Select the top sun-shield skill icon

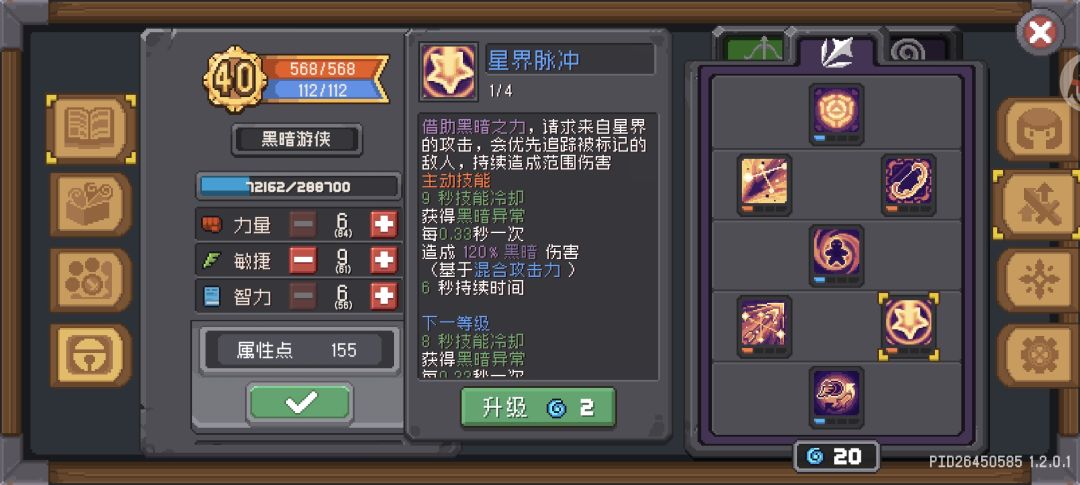[x=837, y=114]
